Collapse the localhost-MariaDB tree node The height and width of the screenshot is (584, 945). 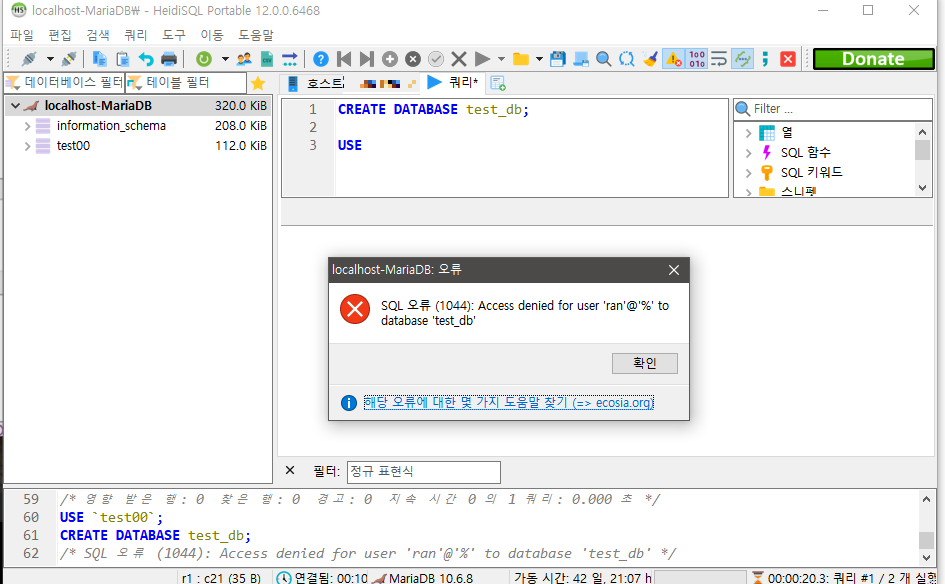[16, 106]
